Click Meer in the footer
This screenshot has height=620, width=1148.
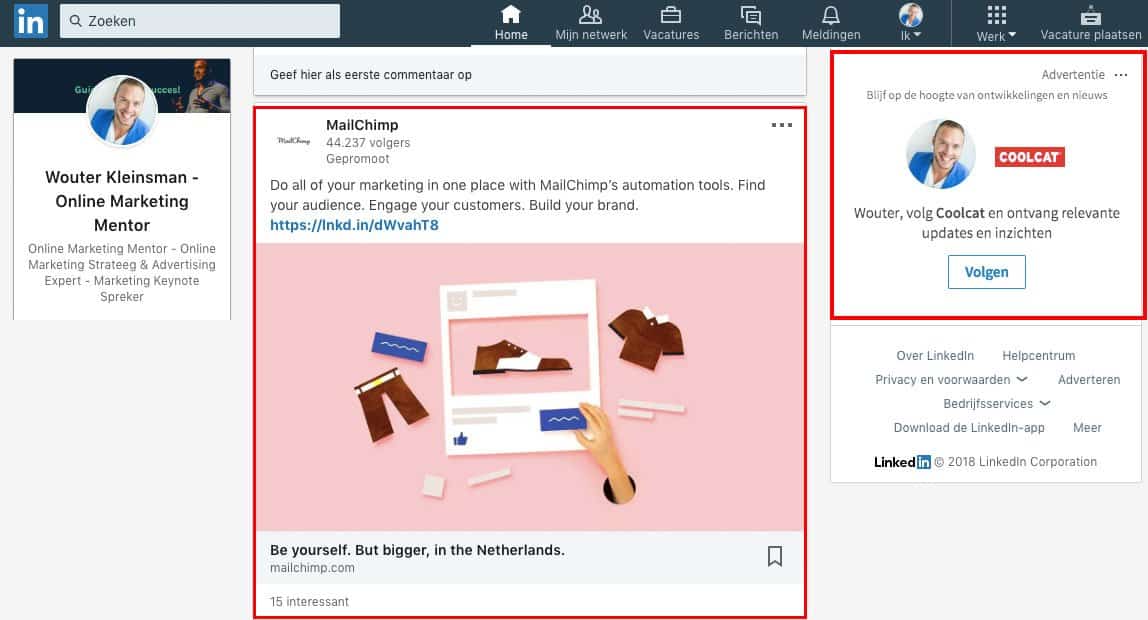point(1086,427)
